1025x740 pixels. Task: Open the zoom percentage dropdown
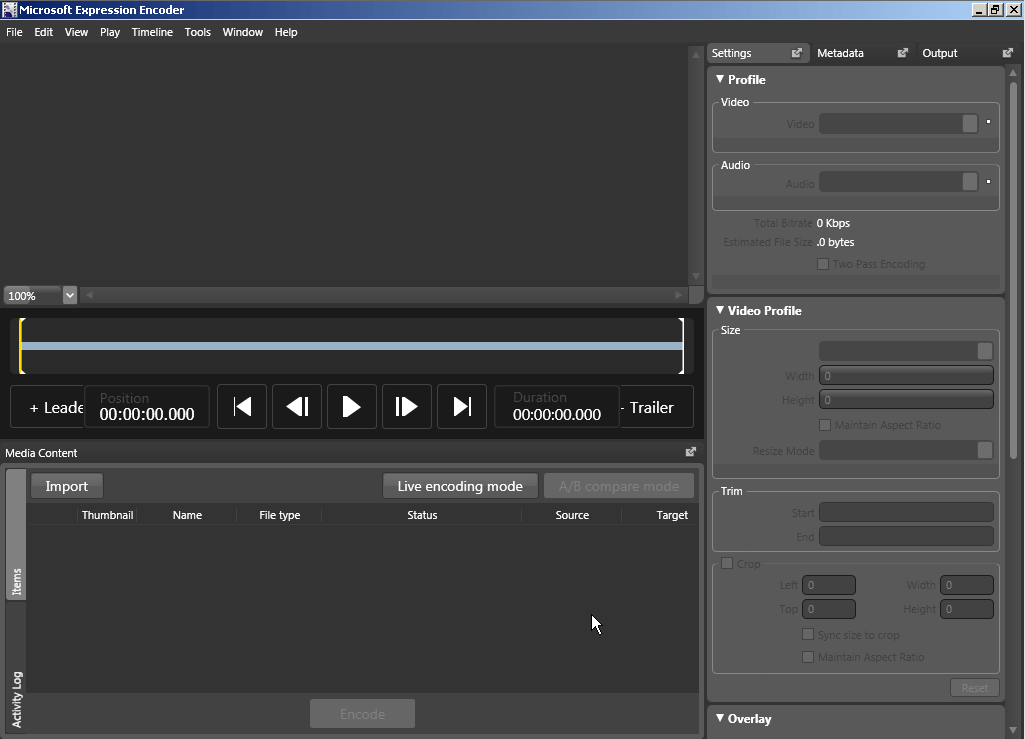[70, 295]
